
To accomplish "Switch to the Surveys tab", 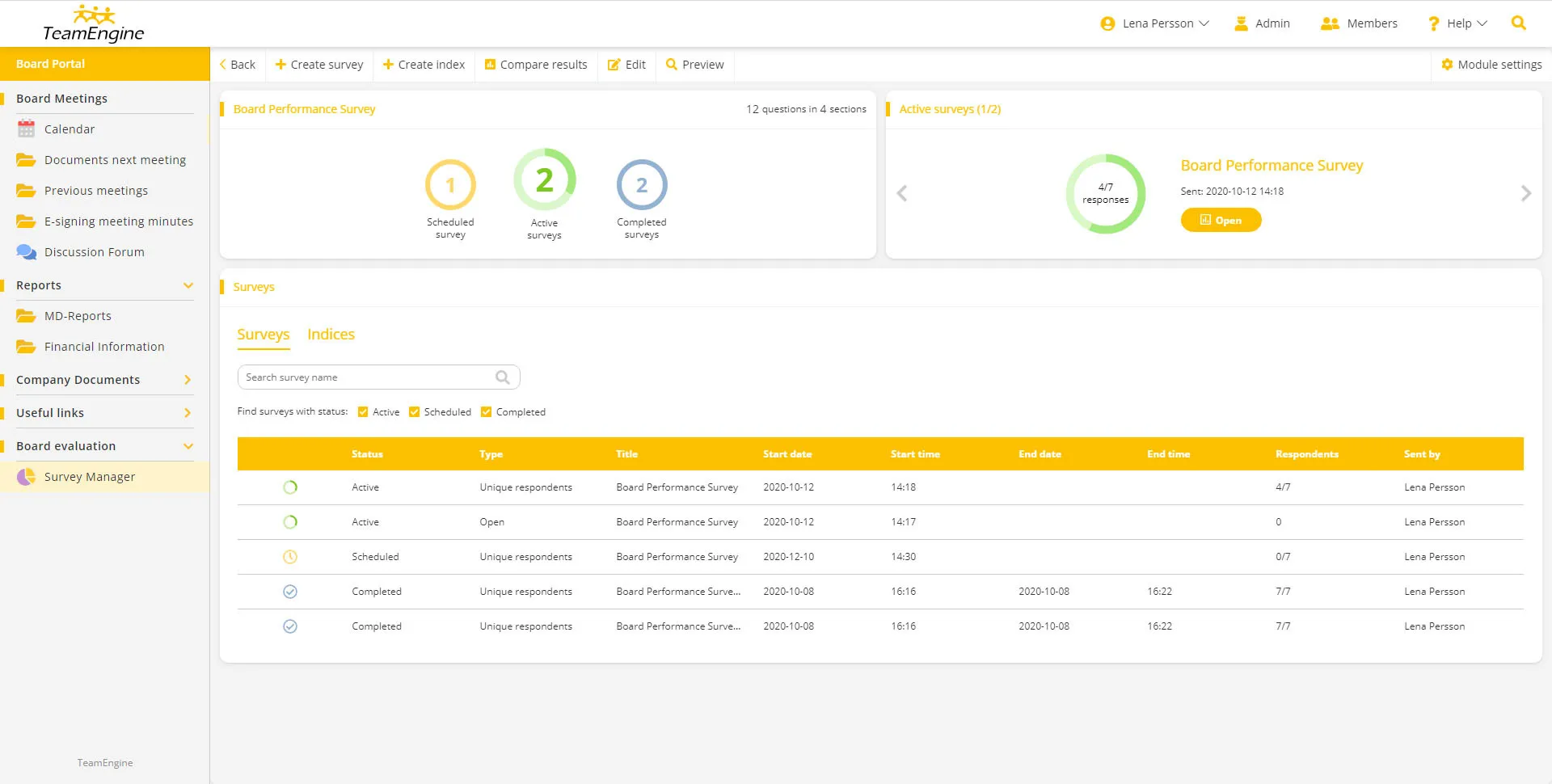I will (264, 335).
